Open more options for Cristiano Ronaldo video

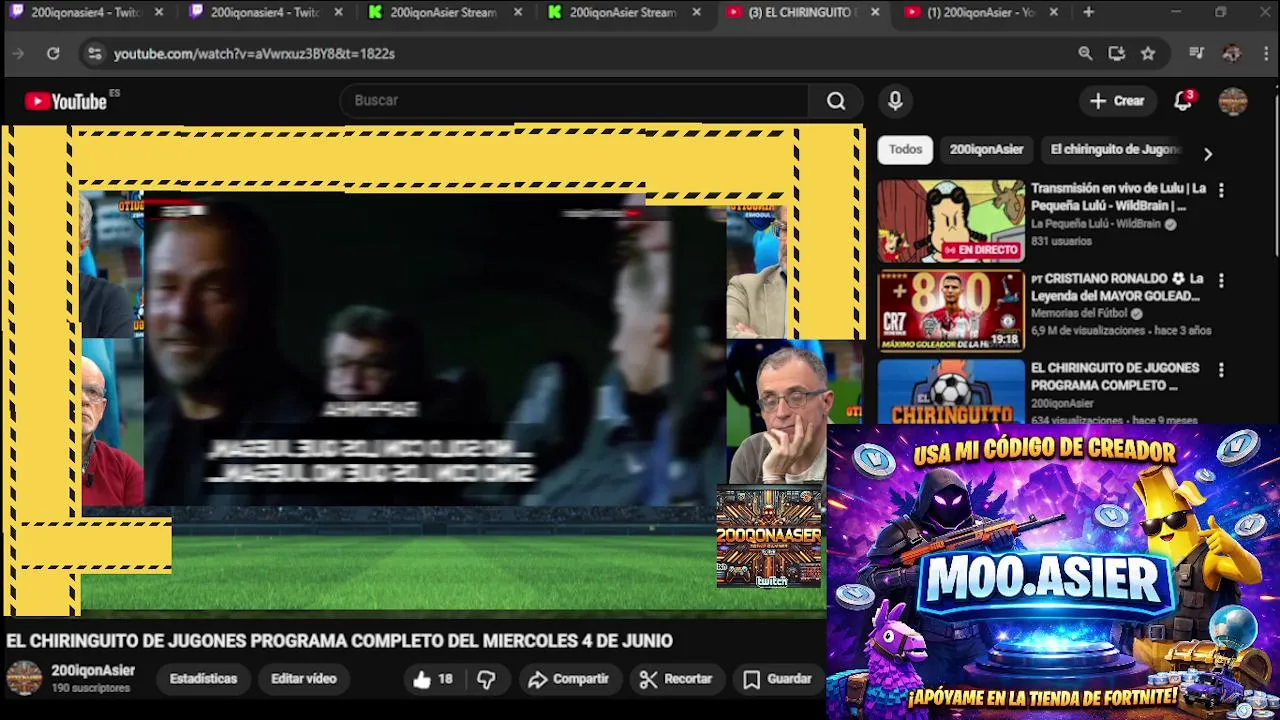[x=1221, y=281]
